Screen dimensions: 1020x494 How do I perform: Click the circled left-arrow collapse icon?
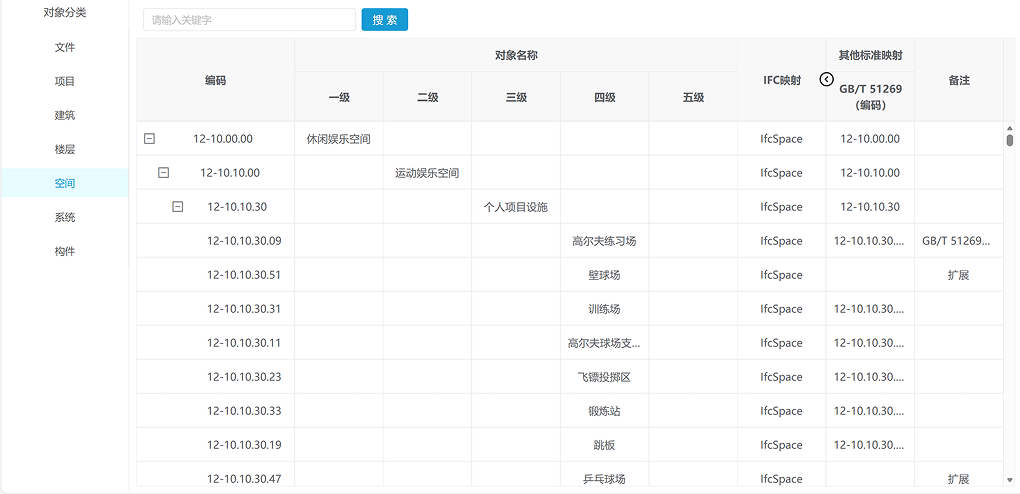(x=826, y=80)
